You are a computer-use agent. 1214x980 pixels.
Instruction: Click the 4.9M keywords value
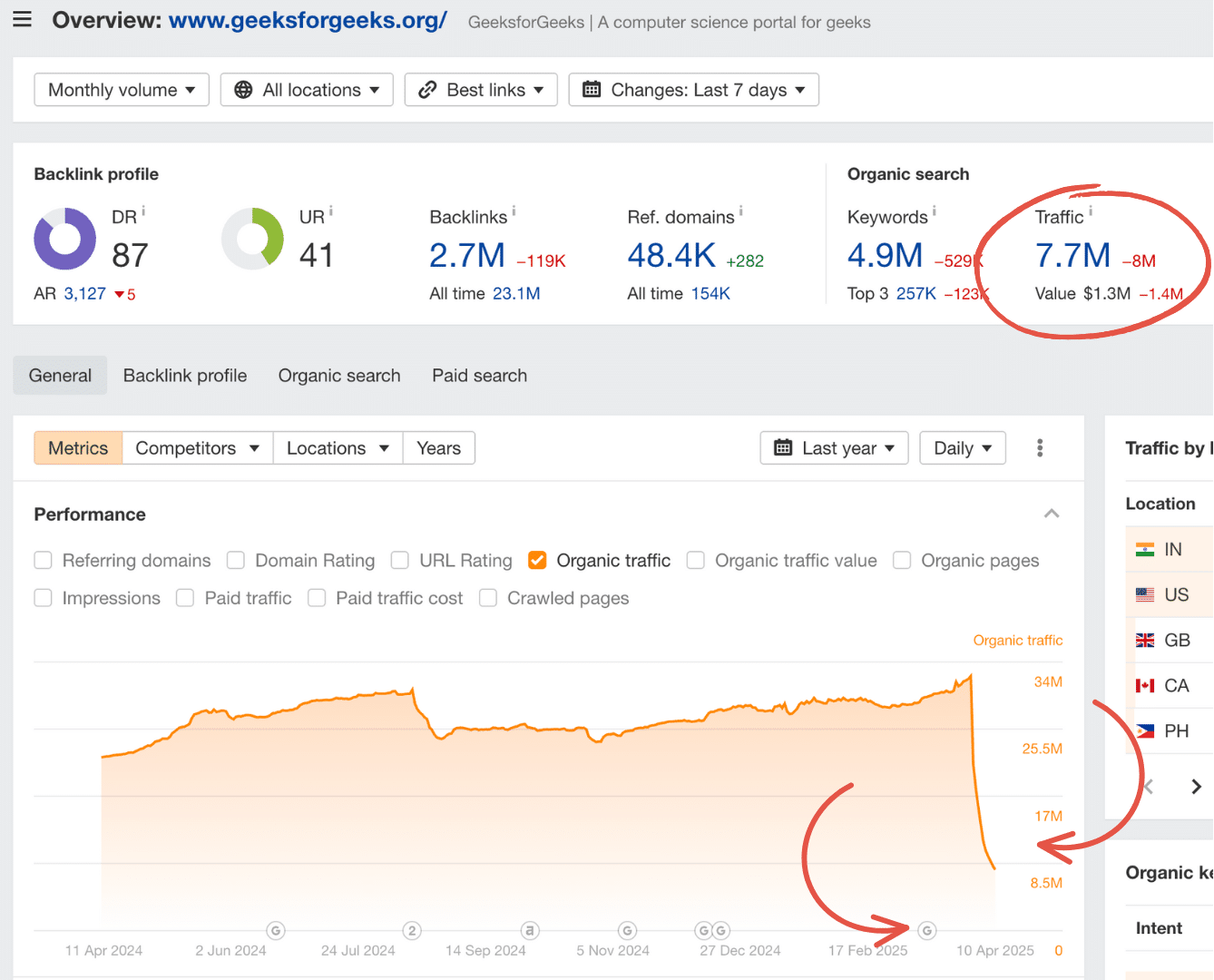[x=886, y=256]
